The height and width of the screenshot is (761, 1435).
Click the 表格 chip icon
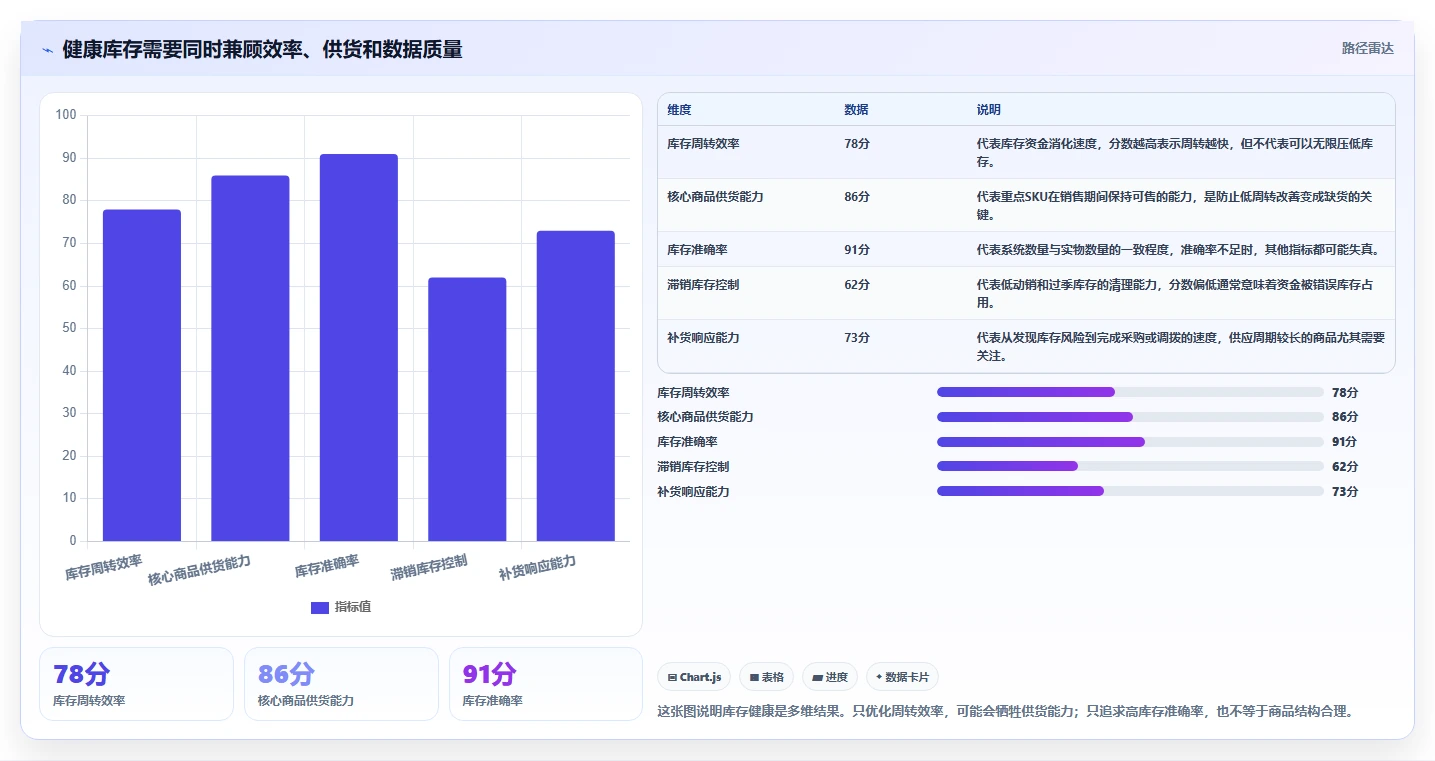[754, 678]
